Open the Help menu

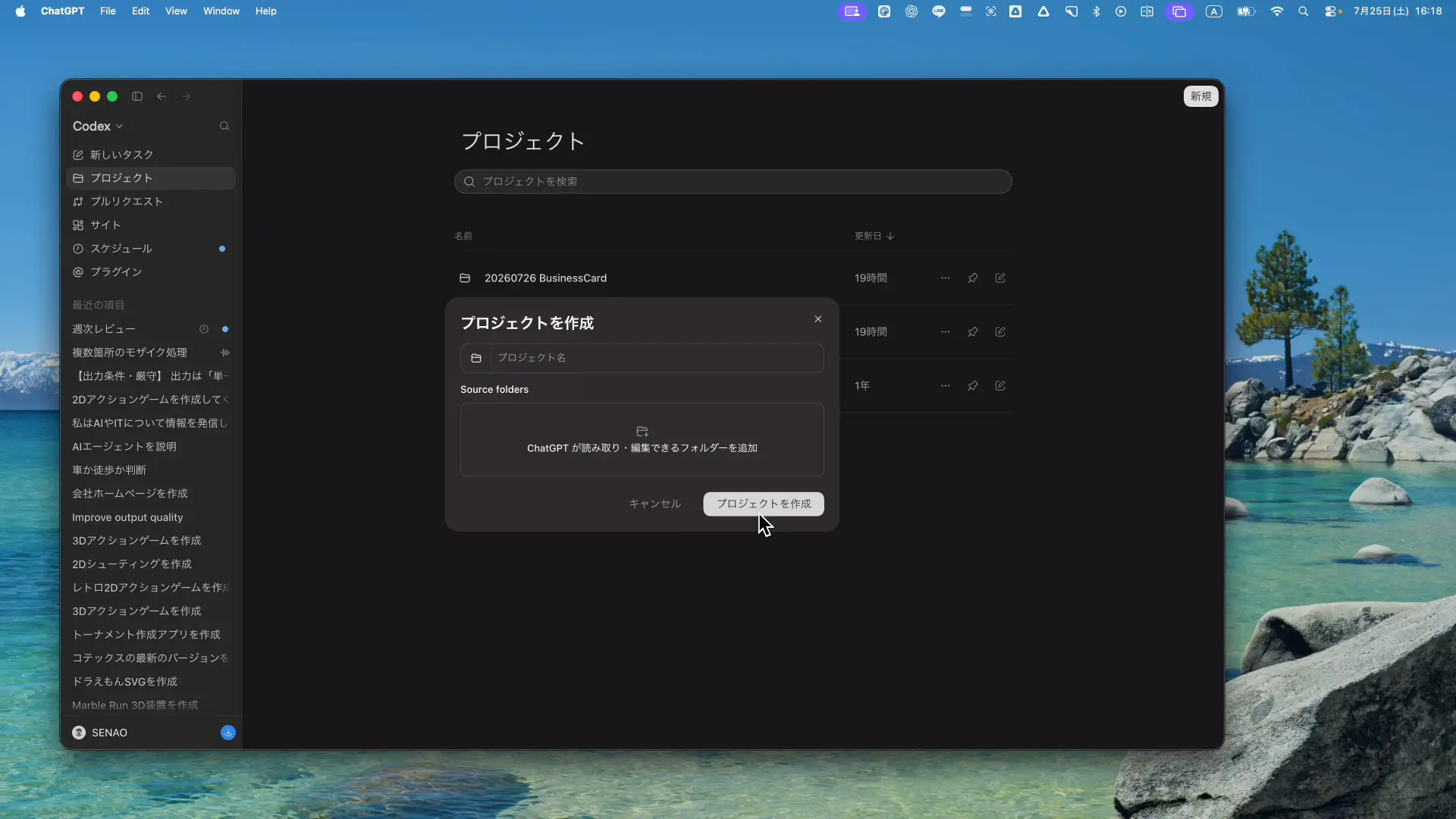(x=265, y=11)
